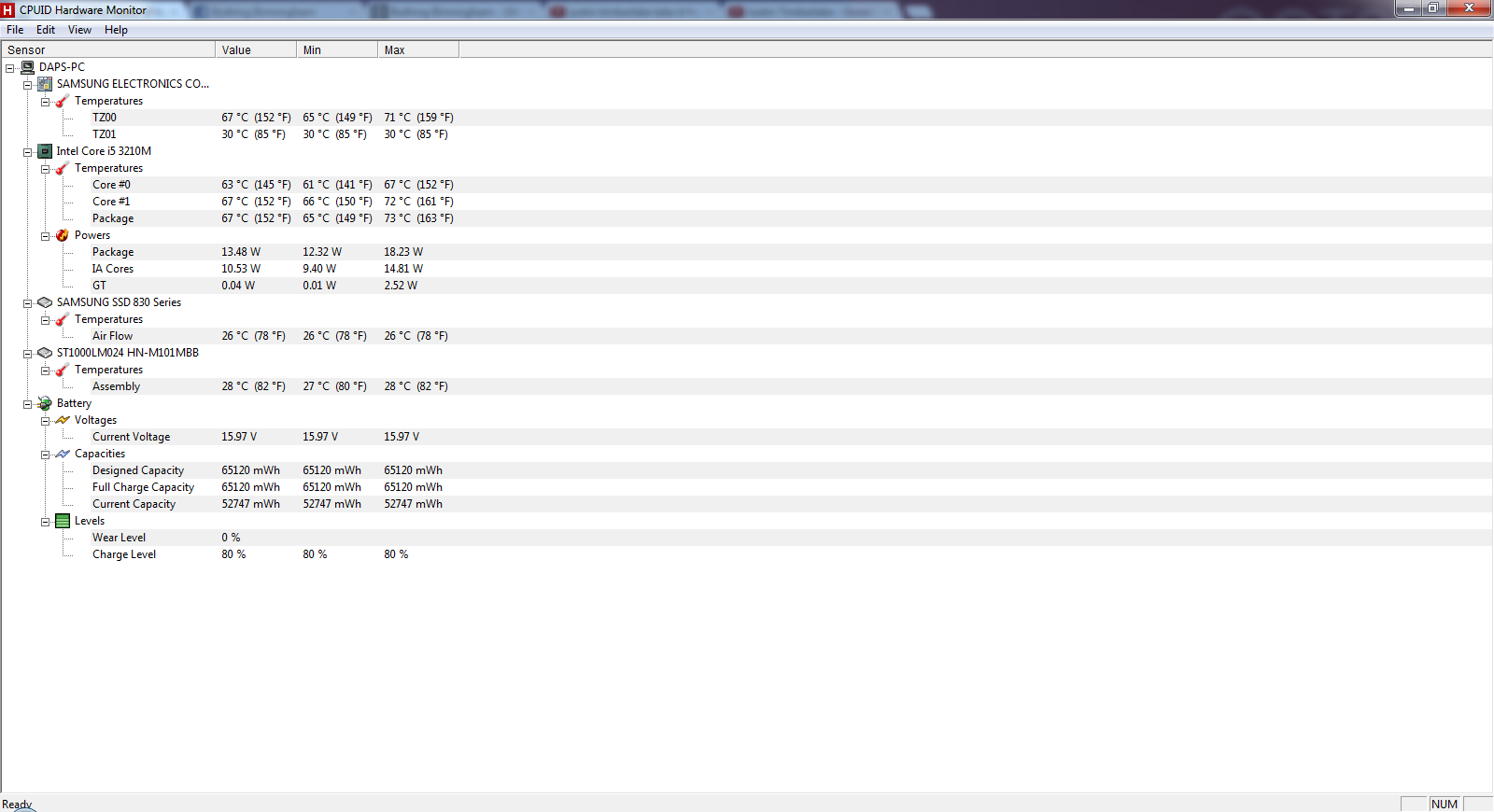This screenshot has height=812, width=1494.
Task: Select the GT power label
Action: tap(99, 286)
